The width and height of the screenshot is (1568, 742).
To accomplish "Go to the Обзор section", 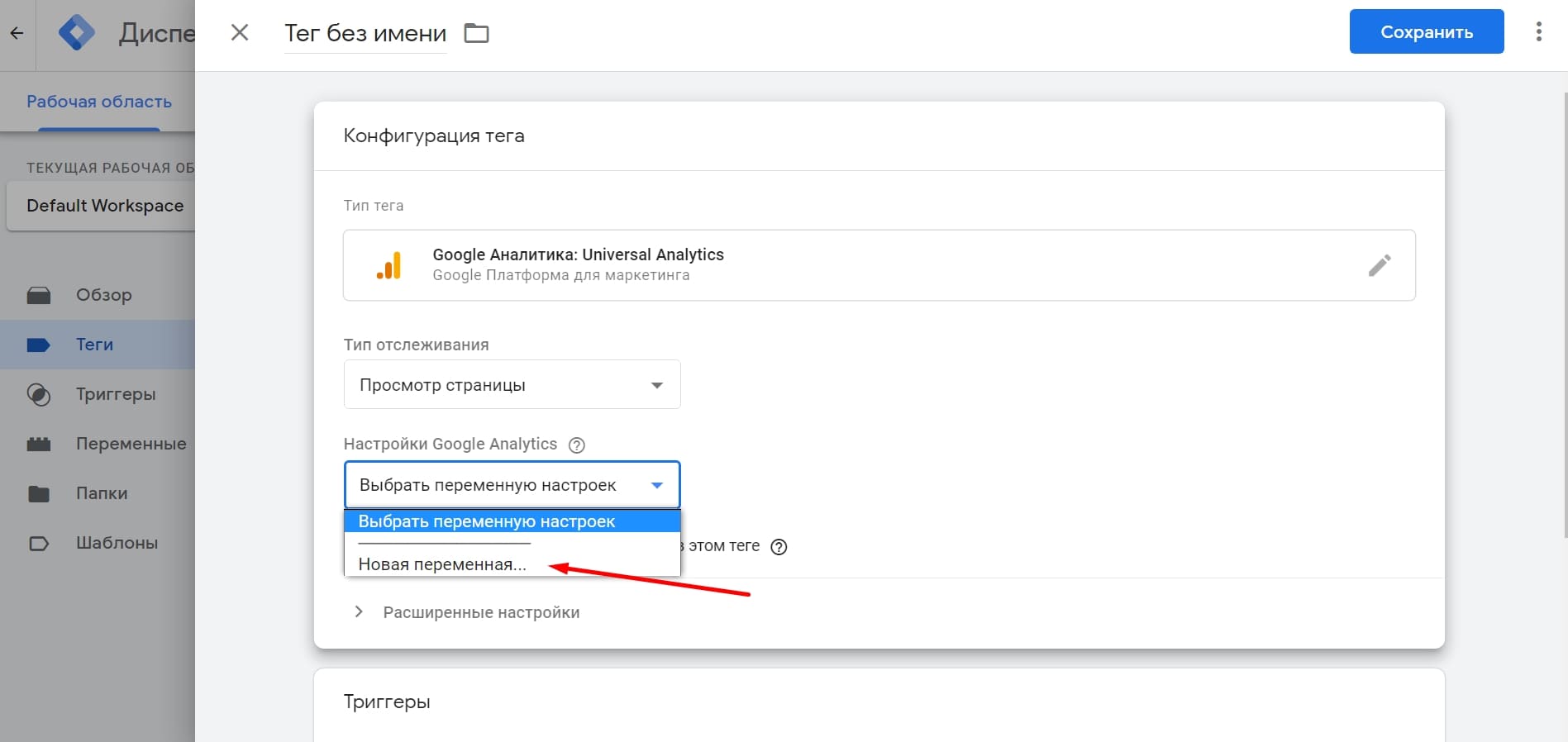I will [104, 295].
